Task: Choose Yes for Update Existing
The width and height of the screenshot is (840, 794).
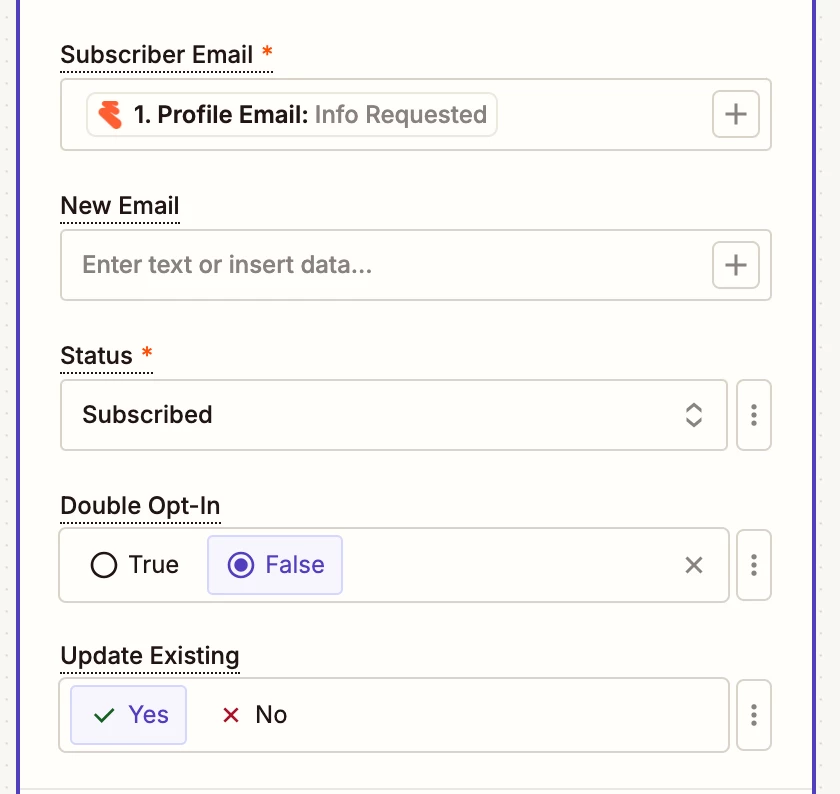Action: pos(129,715)
